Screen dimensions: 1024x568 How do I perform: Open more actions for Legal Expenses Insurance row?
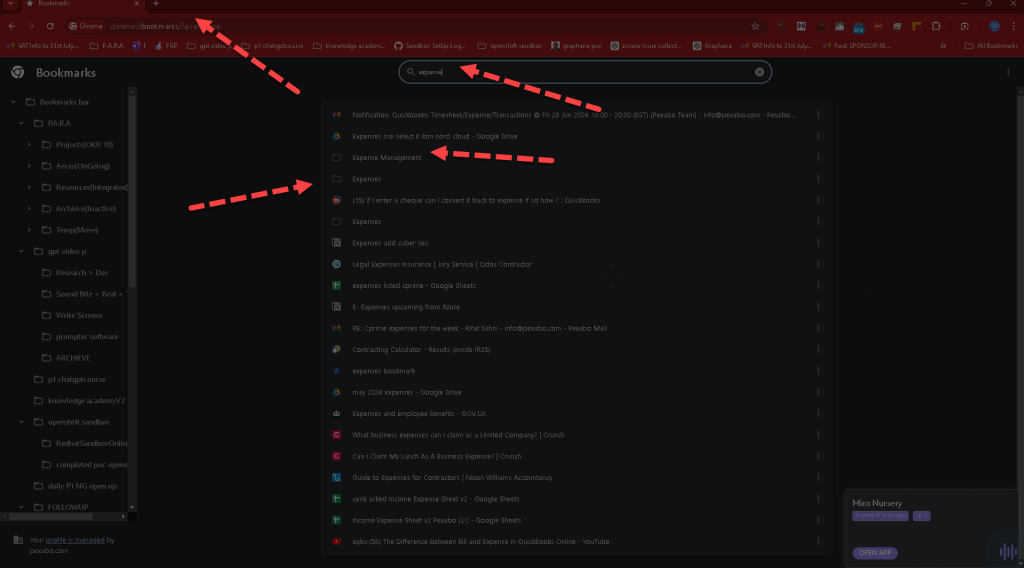coord(818,264)
